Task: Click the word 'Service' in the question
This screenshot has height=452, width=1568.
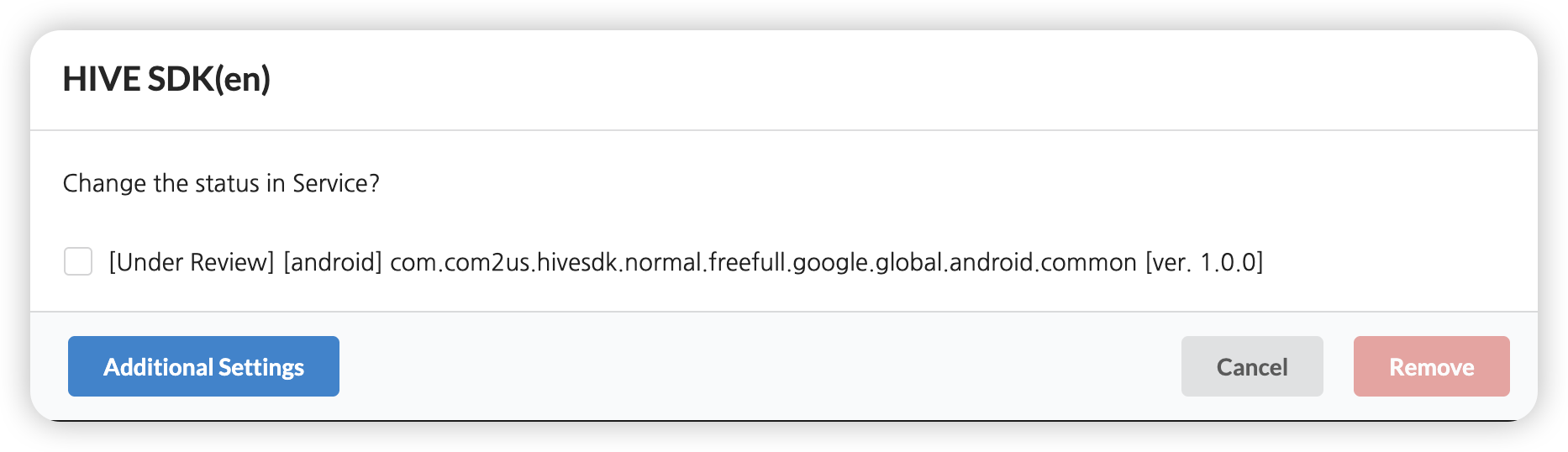Action: (x=329, y=183)
